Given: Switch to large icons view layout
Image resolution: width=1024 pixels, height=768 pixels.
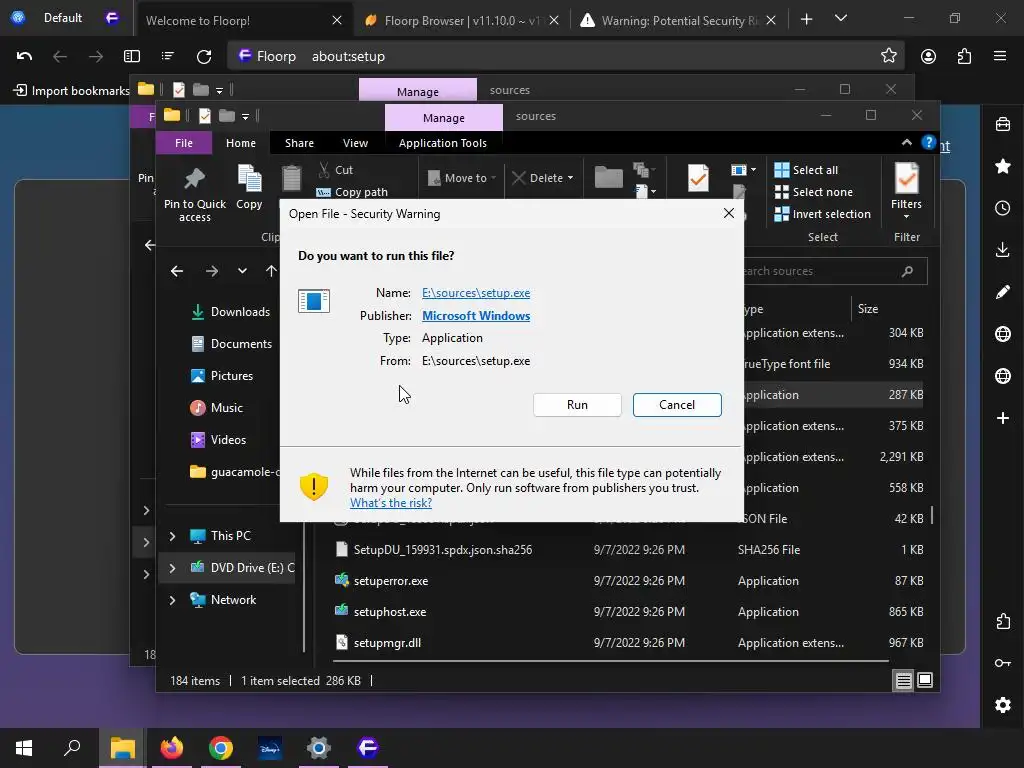Looking at the screenshot, I should 925,680.
